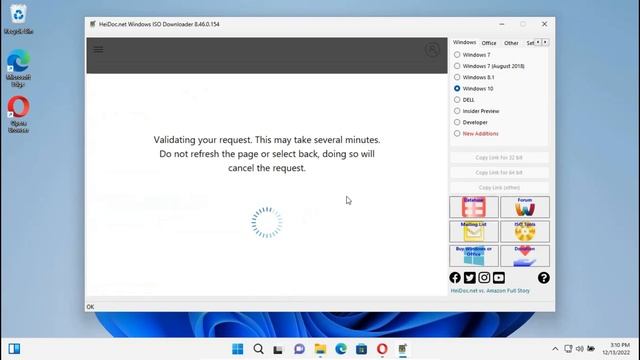This screenshot has height=360, width=640.
Task: Open the Windows Start menu
Action: click(x=238, y=349)
